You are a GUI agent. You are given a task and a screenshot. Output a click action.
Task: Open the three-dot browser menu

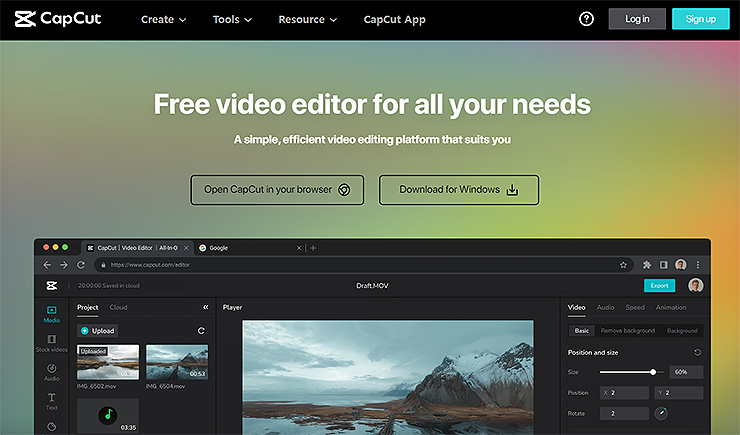(698, 265)
